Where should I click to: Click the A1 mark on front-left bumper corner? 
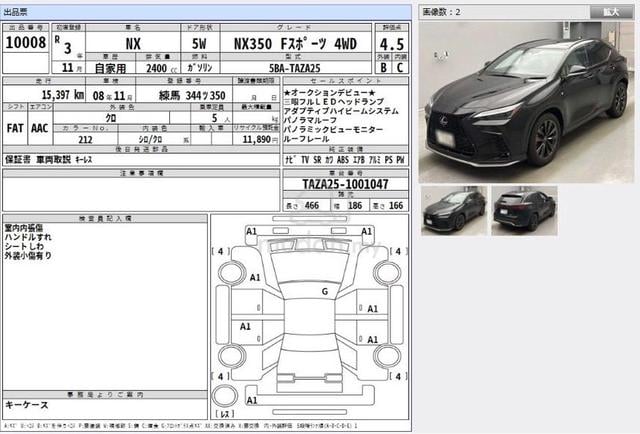[251, 231]
